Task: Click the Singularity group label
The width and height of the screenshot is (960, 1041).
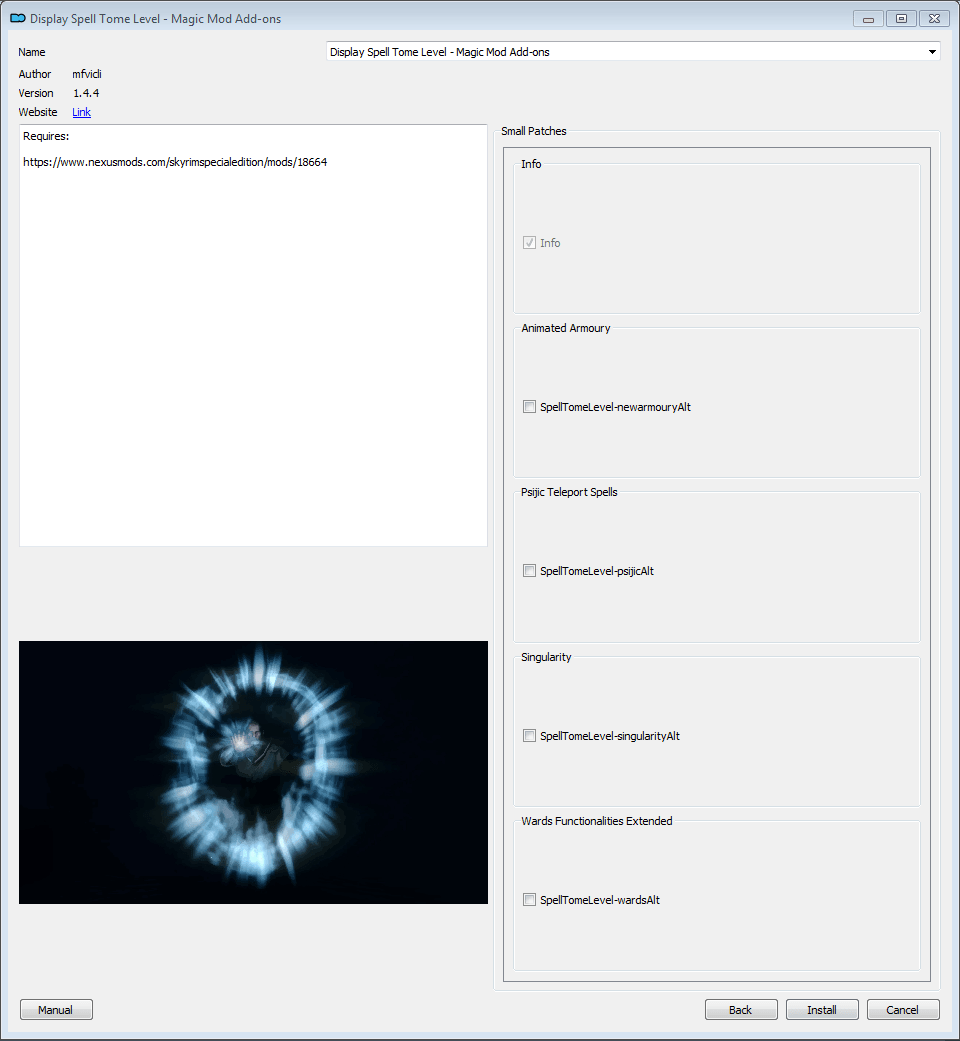Action: tap(546, 657)
